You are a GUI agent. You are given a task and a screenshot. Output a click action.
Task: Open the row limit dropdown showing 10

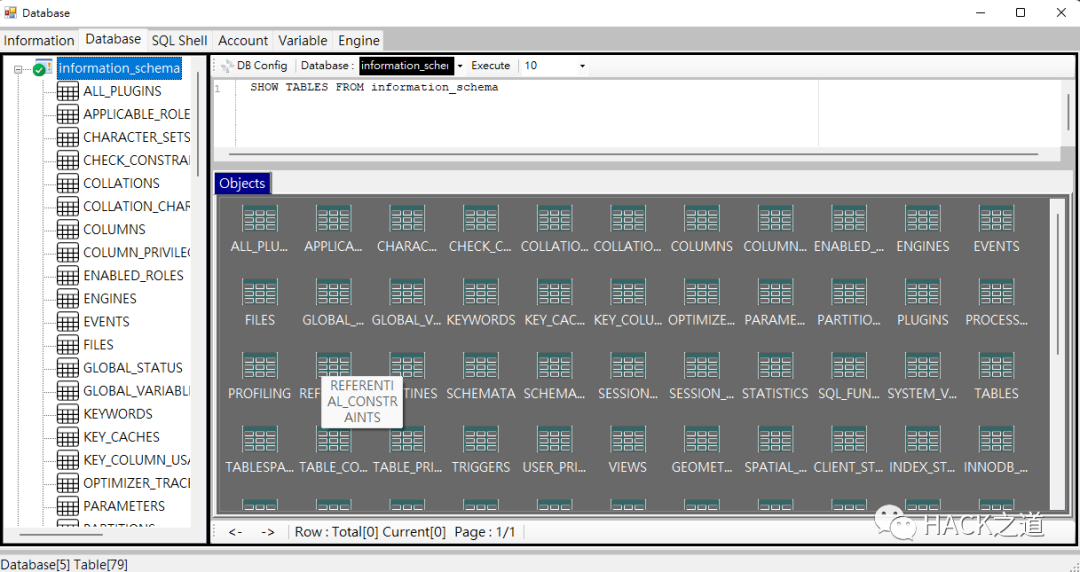click(582, 66)
